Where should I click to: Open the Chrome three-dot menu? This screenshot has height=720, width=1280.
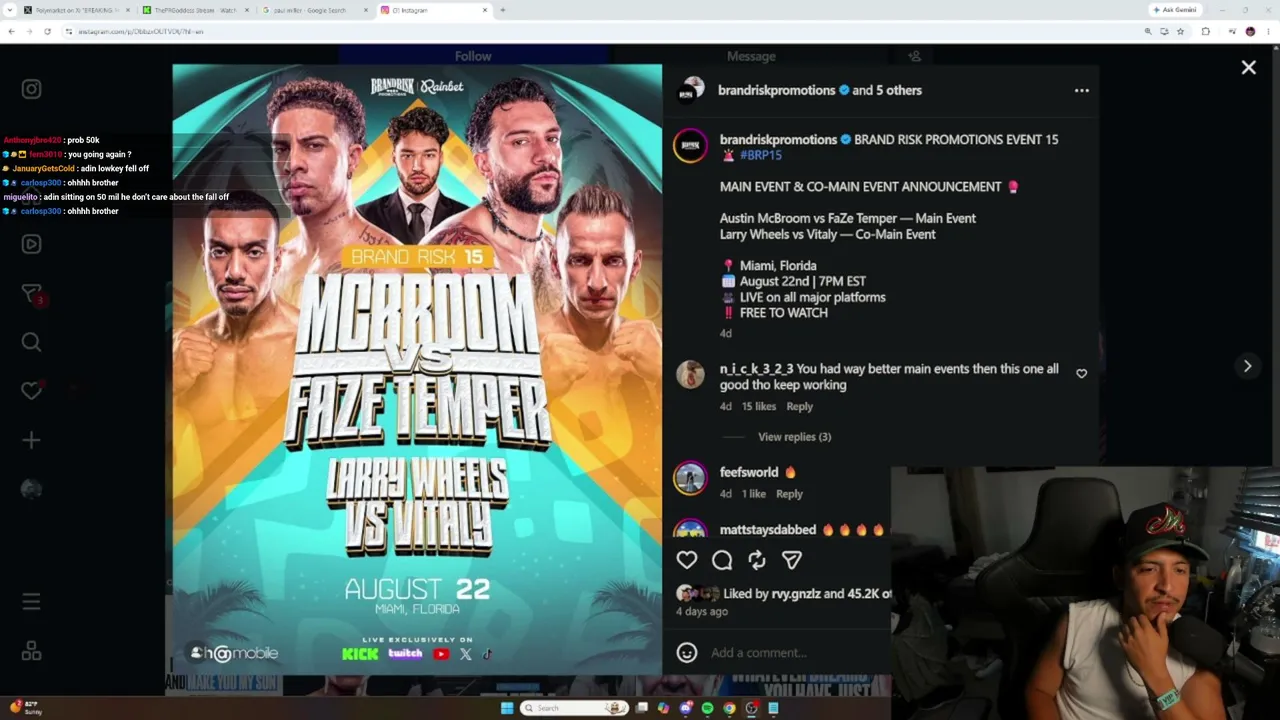point(1269,31)
